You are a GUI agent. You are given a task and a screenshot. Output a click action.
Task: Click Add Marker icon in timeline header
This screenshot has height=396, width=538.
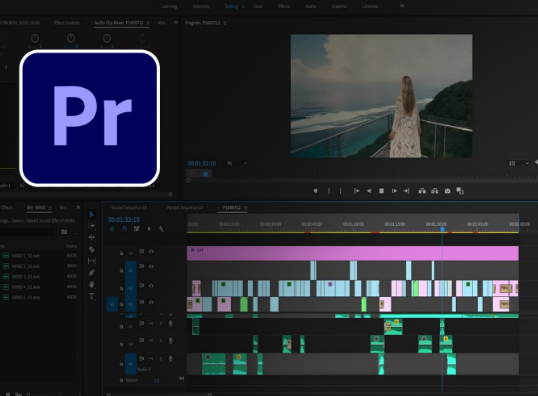tap(149, 229)
